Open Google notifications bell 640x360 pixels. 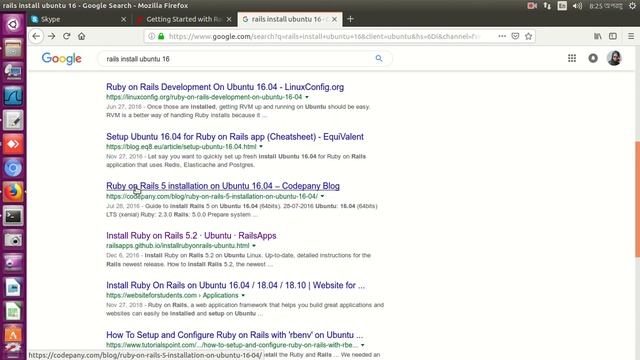click(x=593, y=58)
